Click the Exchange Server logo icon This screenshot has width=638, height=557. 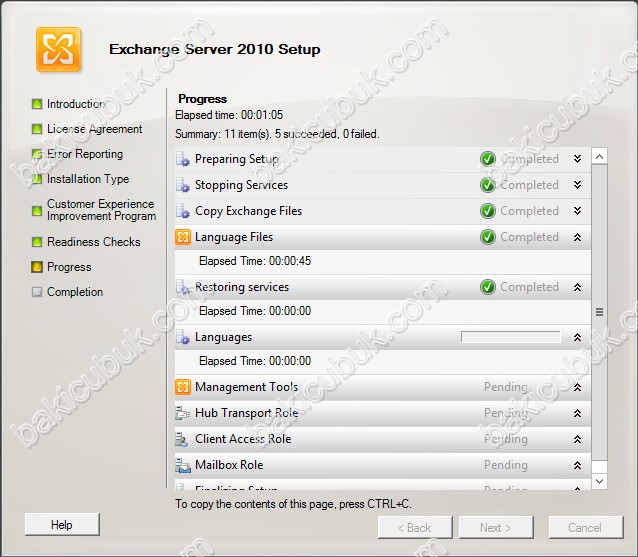[59, 49]
